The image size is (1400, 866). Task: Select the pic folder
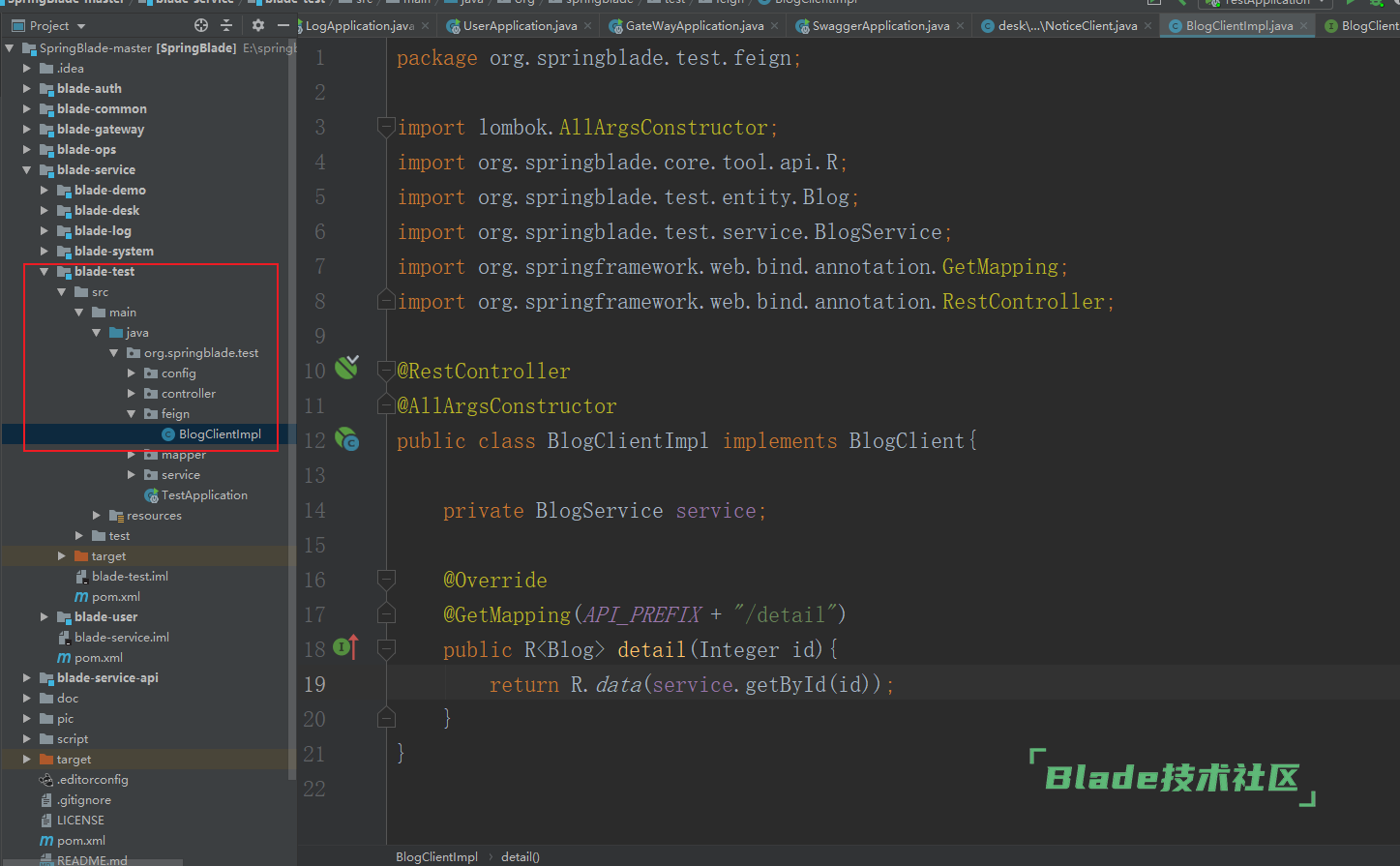point(65,719)
